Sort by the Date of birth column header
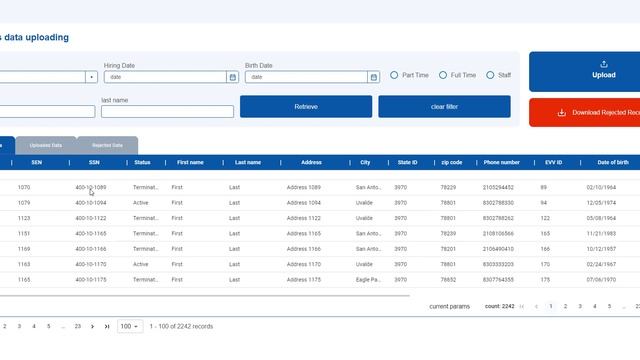The height and width of the screenshot is (360, 640). (x=613, y=162)
